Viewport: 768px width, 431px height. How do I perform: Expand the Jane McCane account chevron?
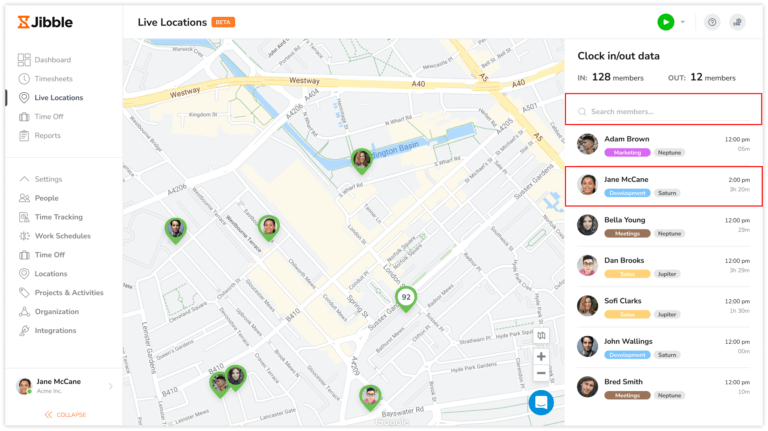coord(111,386)
